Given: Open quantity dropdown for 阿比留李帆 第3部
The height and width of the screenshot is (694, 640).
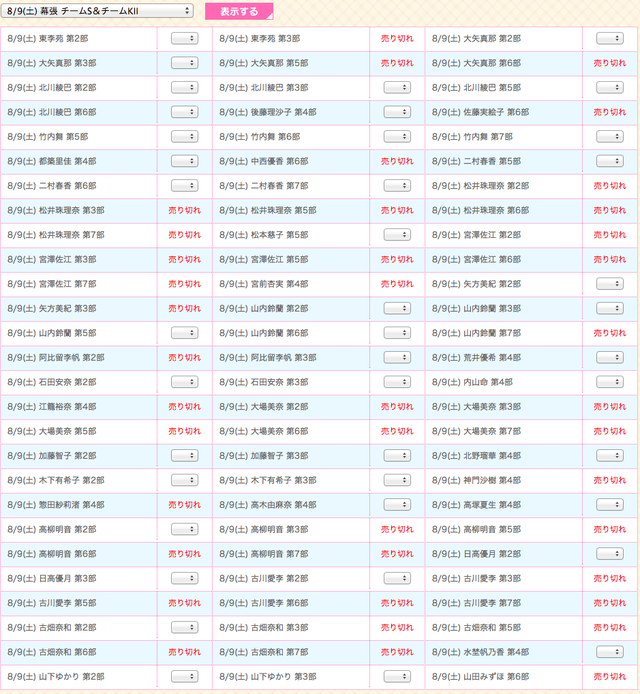Looking at the screenshot, I should 397,358.
